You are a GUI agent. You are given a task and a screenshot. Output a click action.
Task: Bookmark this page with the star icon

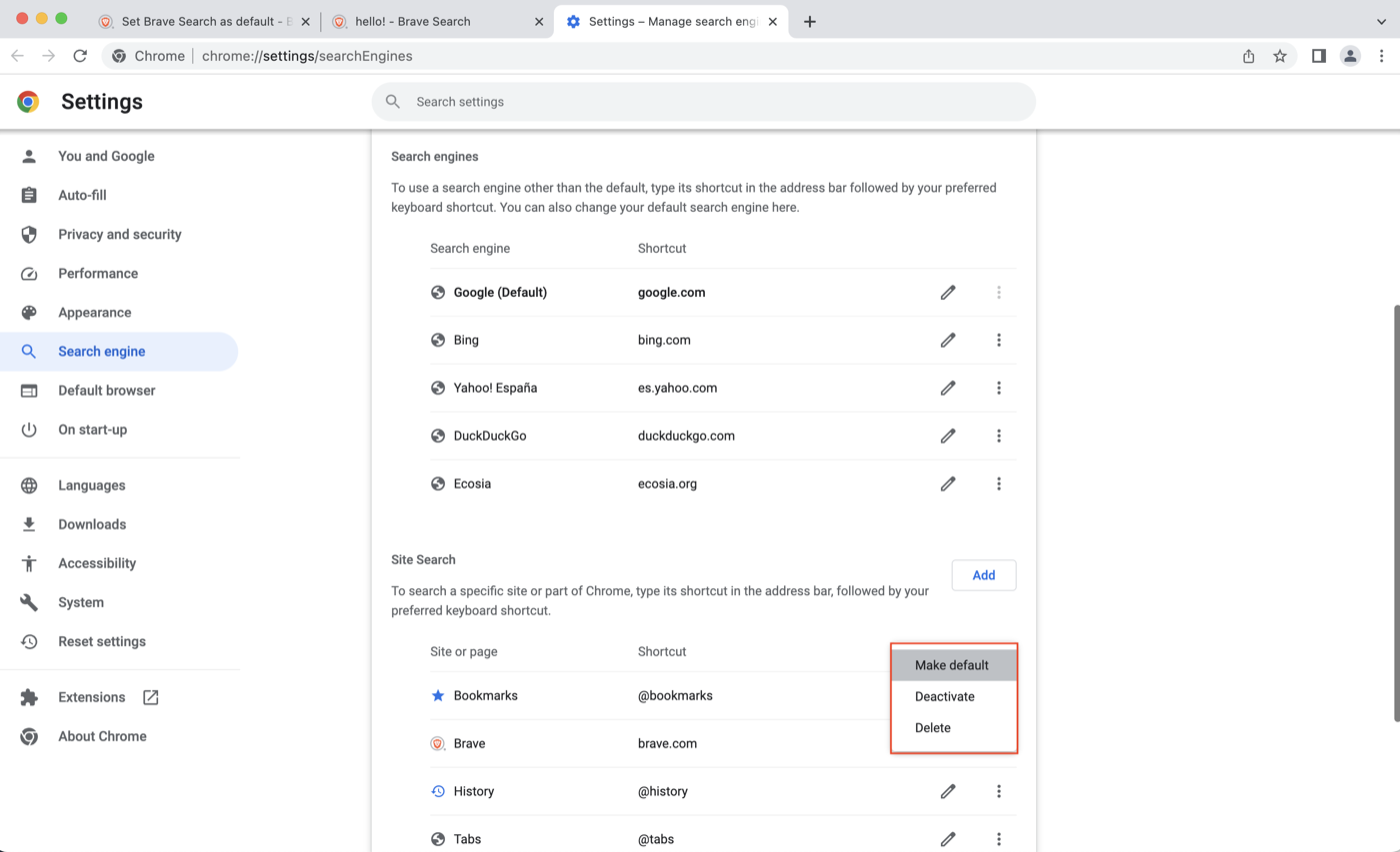pyautogui.click(x=1279, y=56)
